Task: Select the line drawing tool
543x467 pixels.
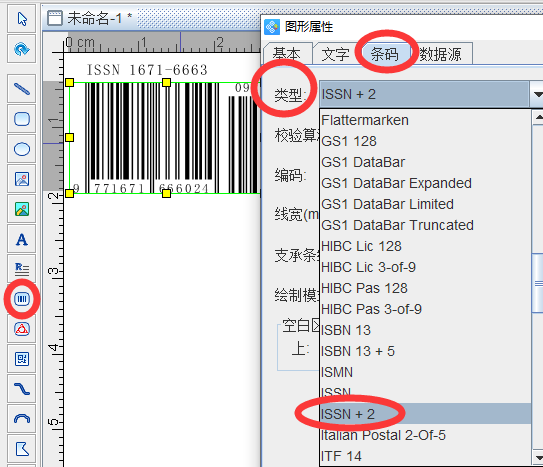Action: (21, 89)
